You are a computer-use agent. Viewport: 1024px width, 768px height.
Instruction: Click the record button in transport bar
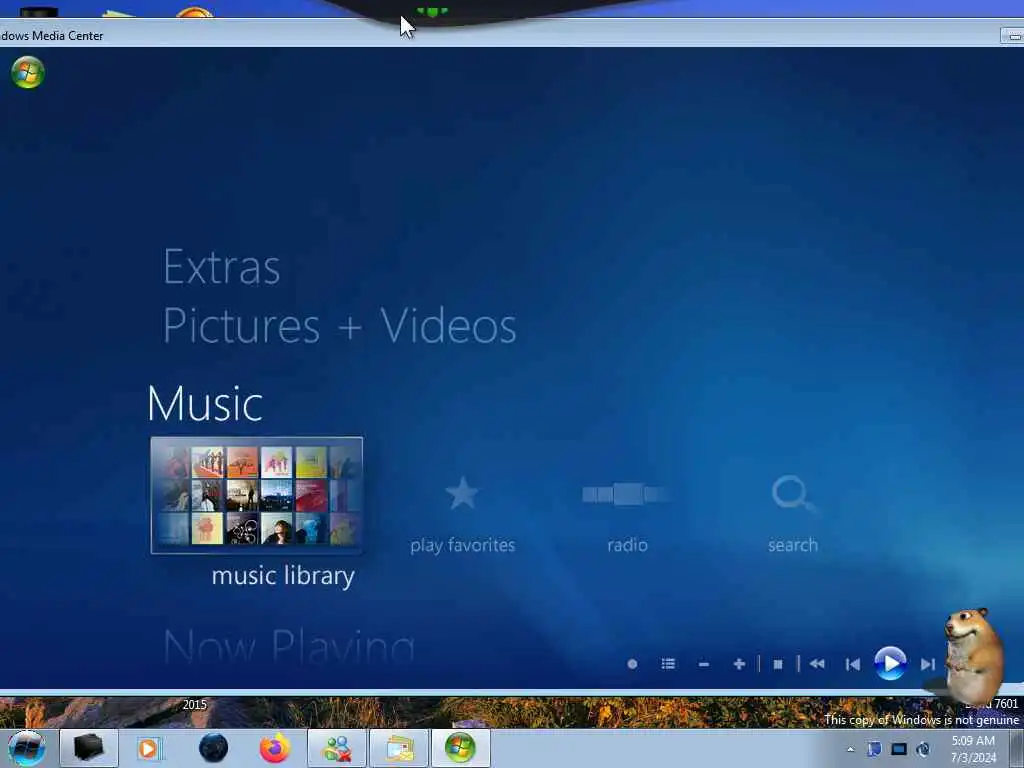tap(632, 664)
